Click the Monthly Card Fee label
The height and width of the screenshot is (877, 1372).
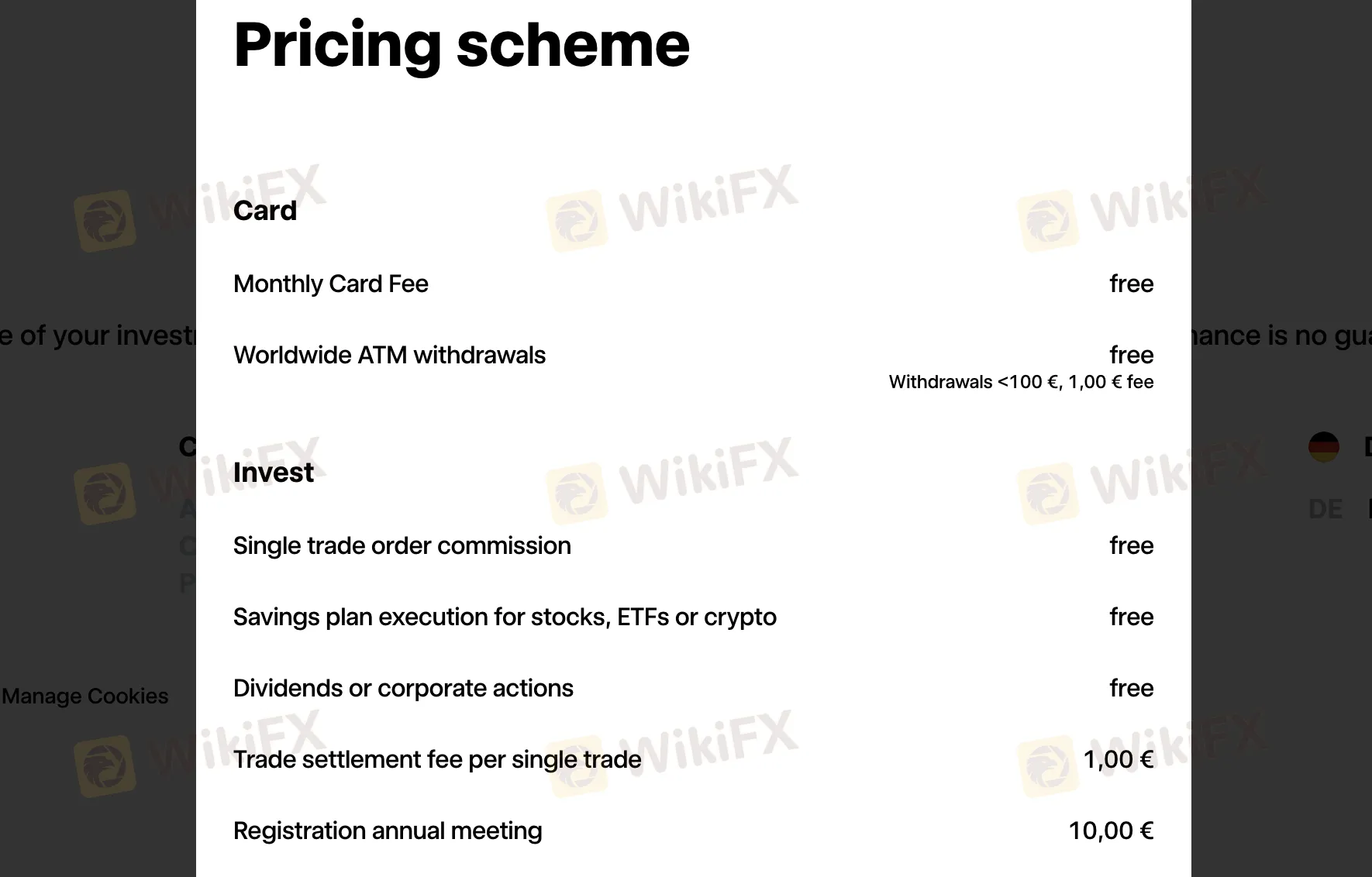[x=331, y=284]
